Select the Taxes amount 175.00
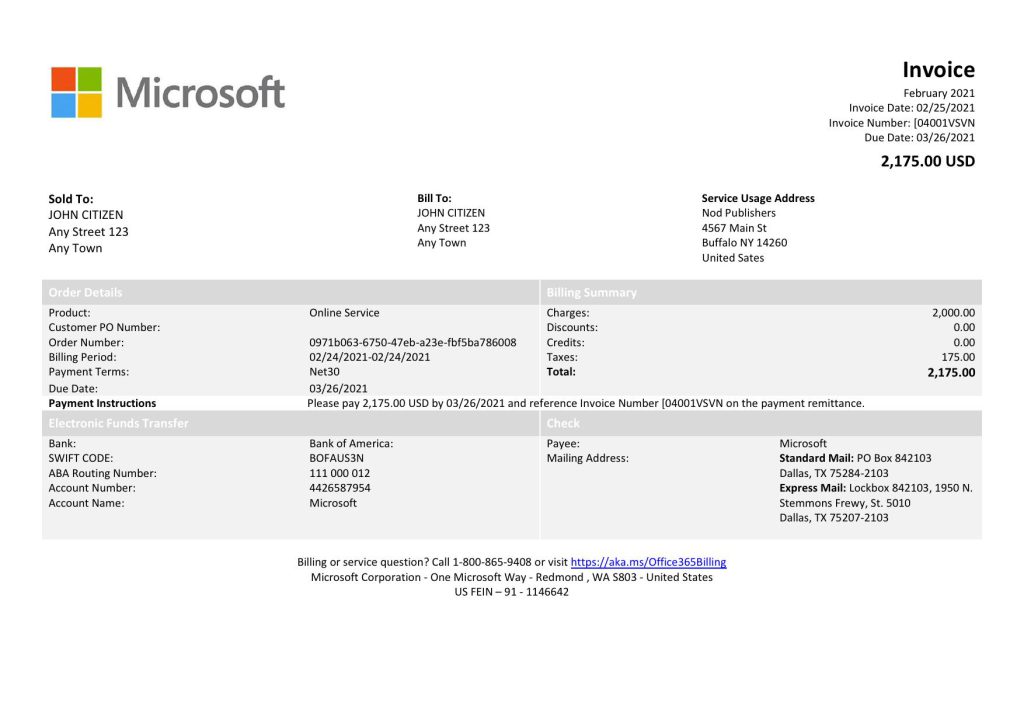Screen dimensions: 1024x724 (x=957, y=357)
